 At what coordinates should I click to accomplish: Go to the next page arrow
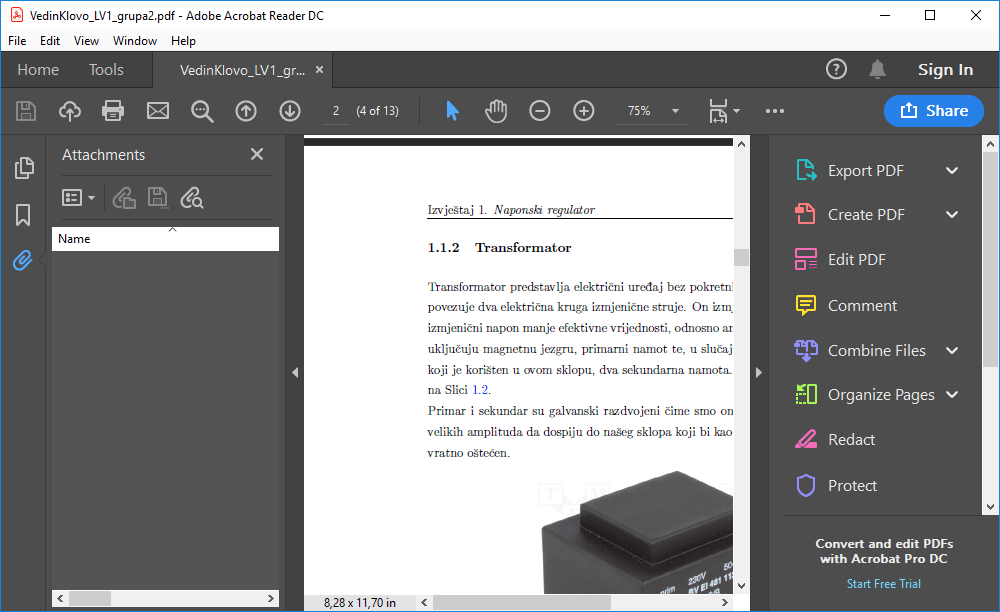(289, 111)
